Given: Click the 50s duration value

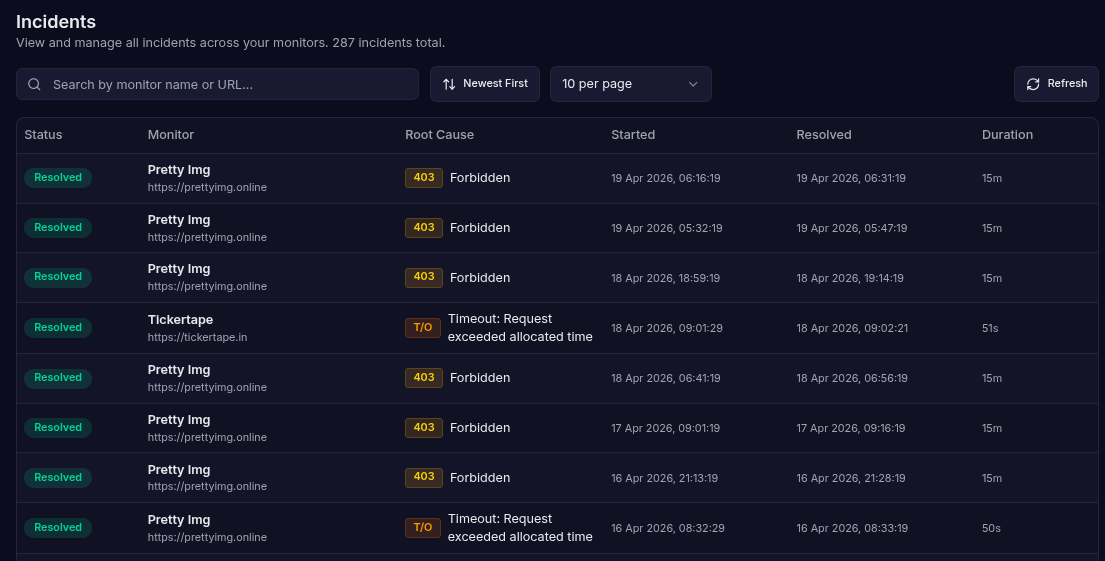Looking at the screenshot, I should [991, 529].
